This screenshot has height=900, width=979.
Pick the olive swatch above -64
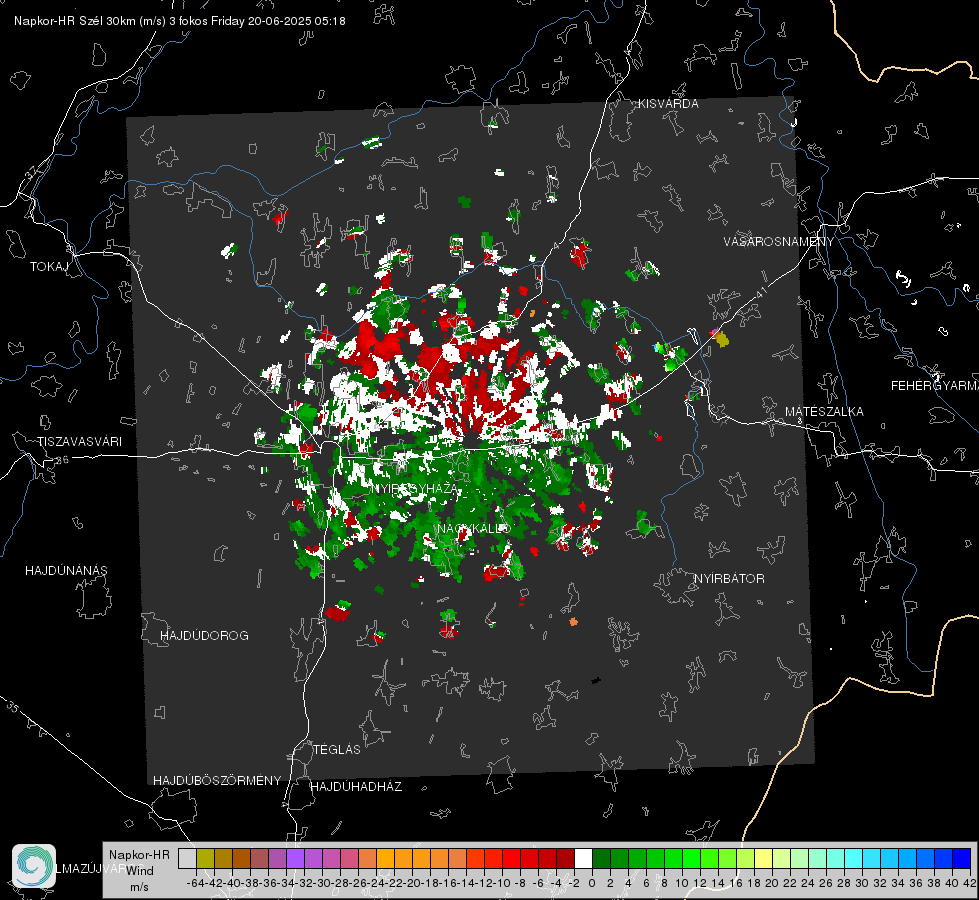[x=205, y=858]
